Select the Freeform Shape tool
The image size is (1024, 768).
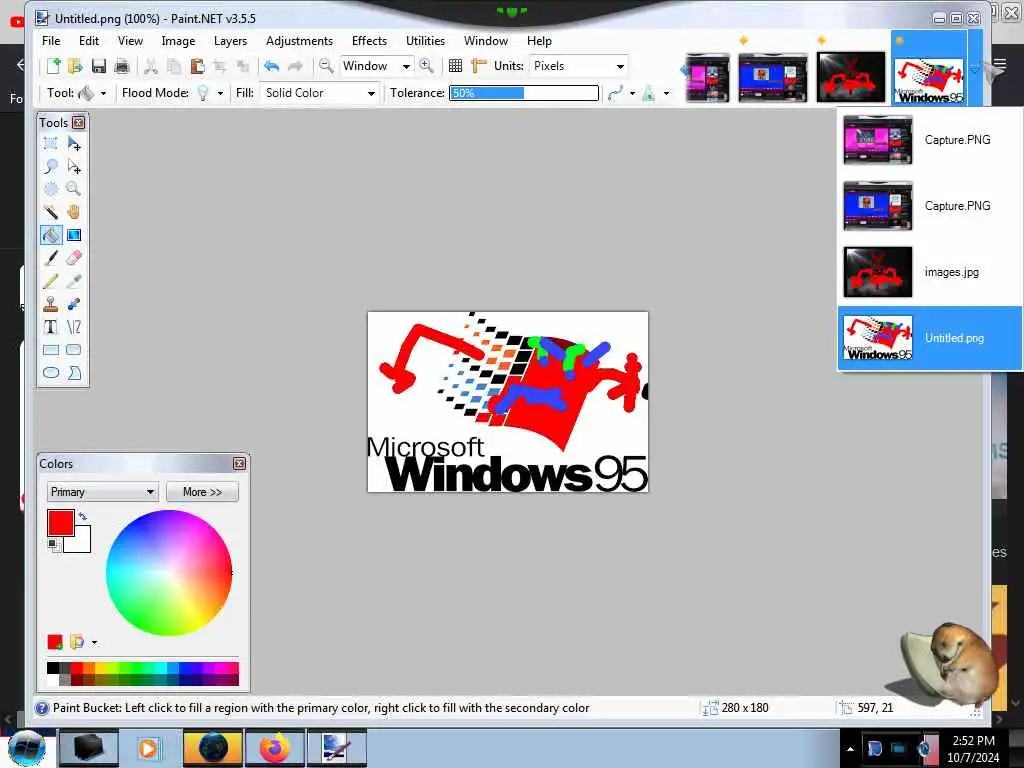(x=74, y=373)
